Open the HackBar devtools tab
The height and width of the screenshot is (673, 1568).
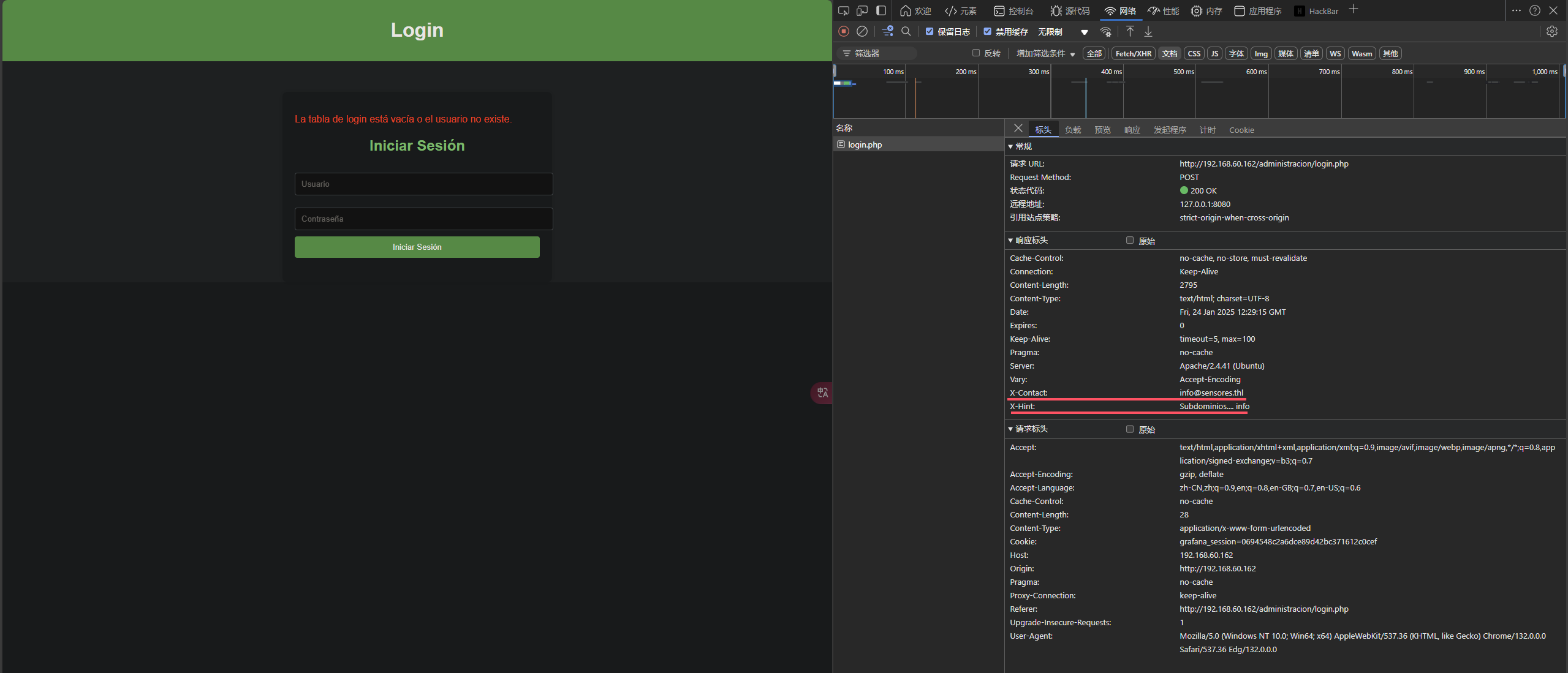(1316, 11)
